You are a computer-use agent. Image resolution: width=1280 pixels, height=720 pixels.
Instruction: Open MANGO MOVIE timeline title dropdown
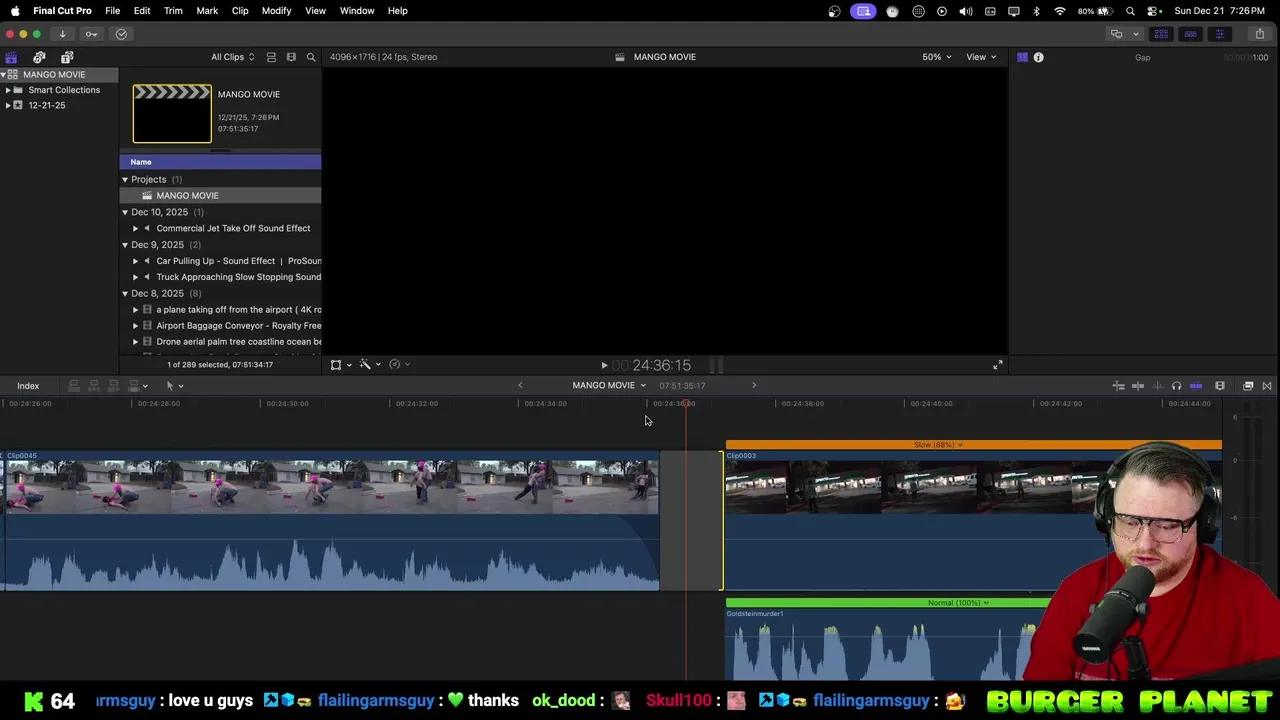click(609, 385)
